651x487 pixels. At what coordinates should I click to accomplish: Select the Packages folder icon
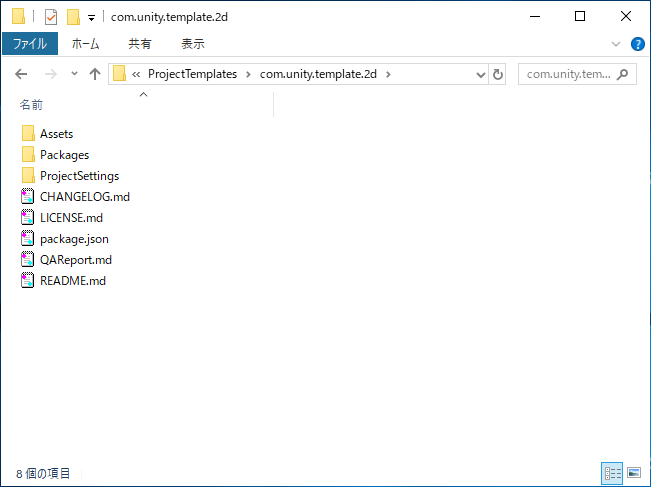point(28,154)
